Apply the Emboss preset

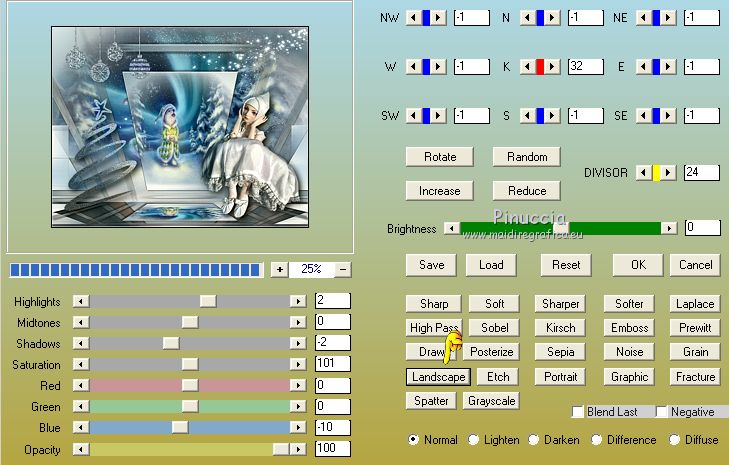click(x=630, y=328)
